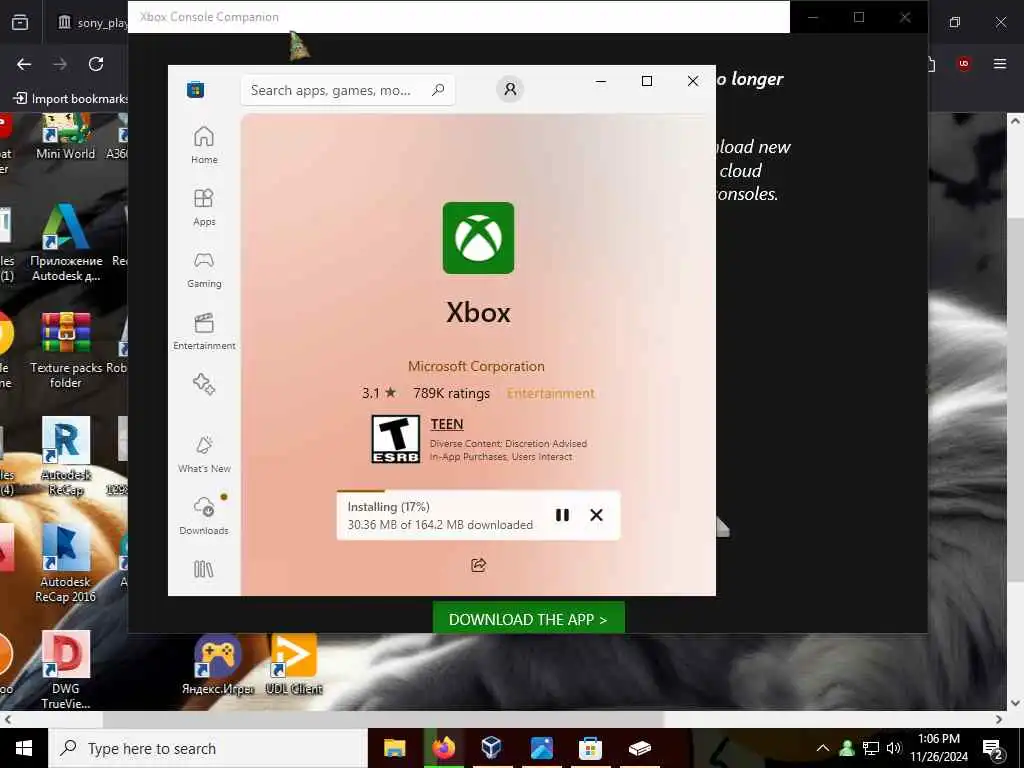Screen dimensions: 1024x768
Task: Click the share icon below install progress
Action: point(479,565)
